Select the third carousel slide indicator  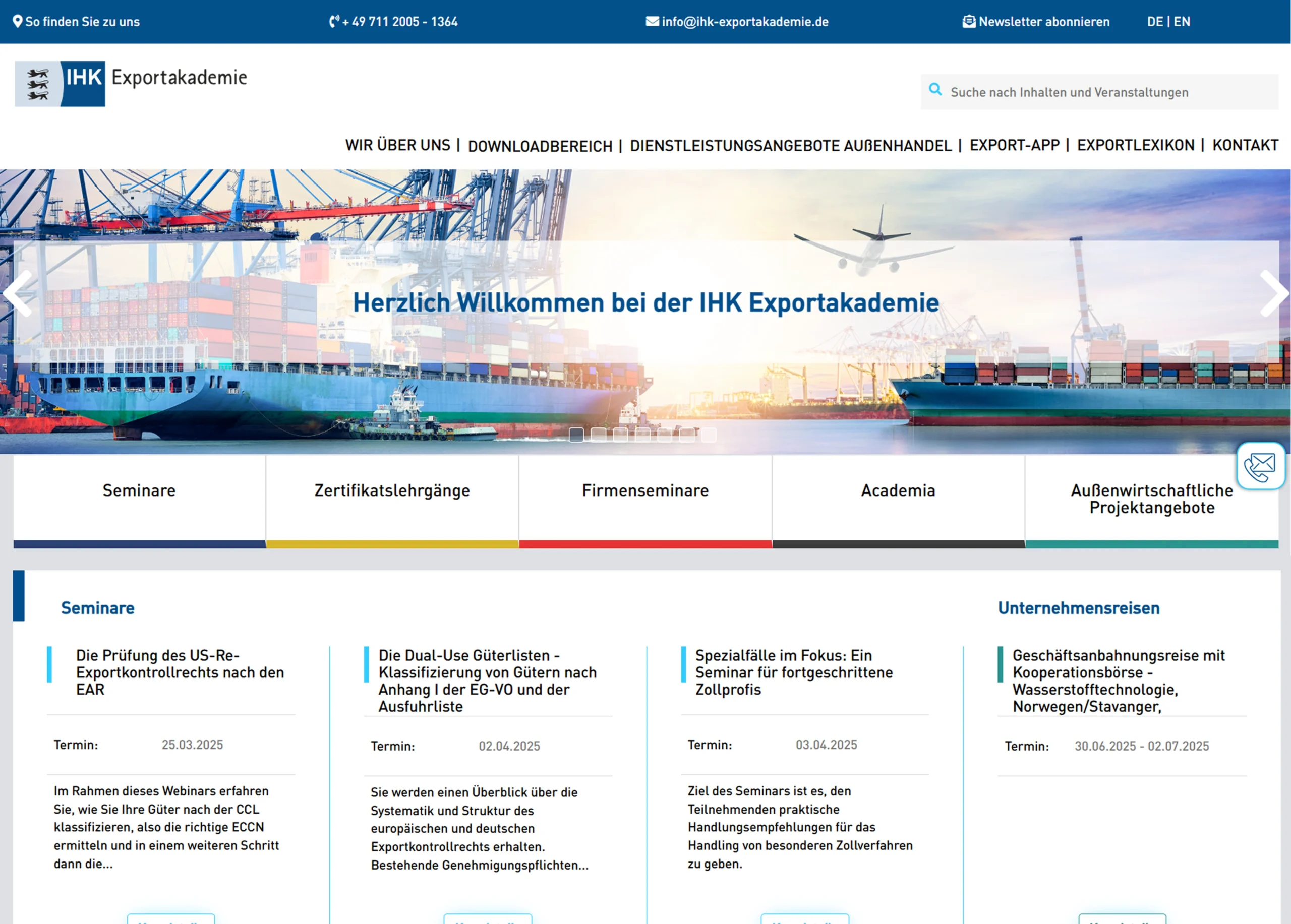(620, 435)
